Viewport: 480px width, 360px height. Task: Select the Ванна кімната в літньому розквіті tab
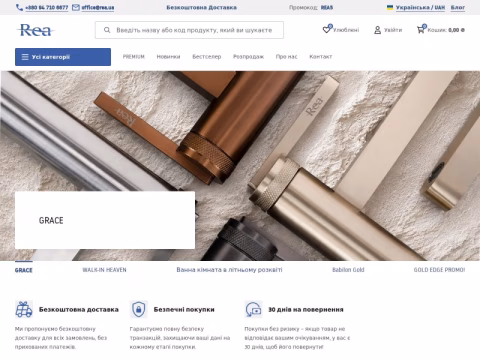(x=229, y=270)
